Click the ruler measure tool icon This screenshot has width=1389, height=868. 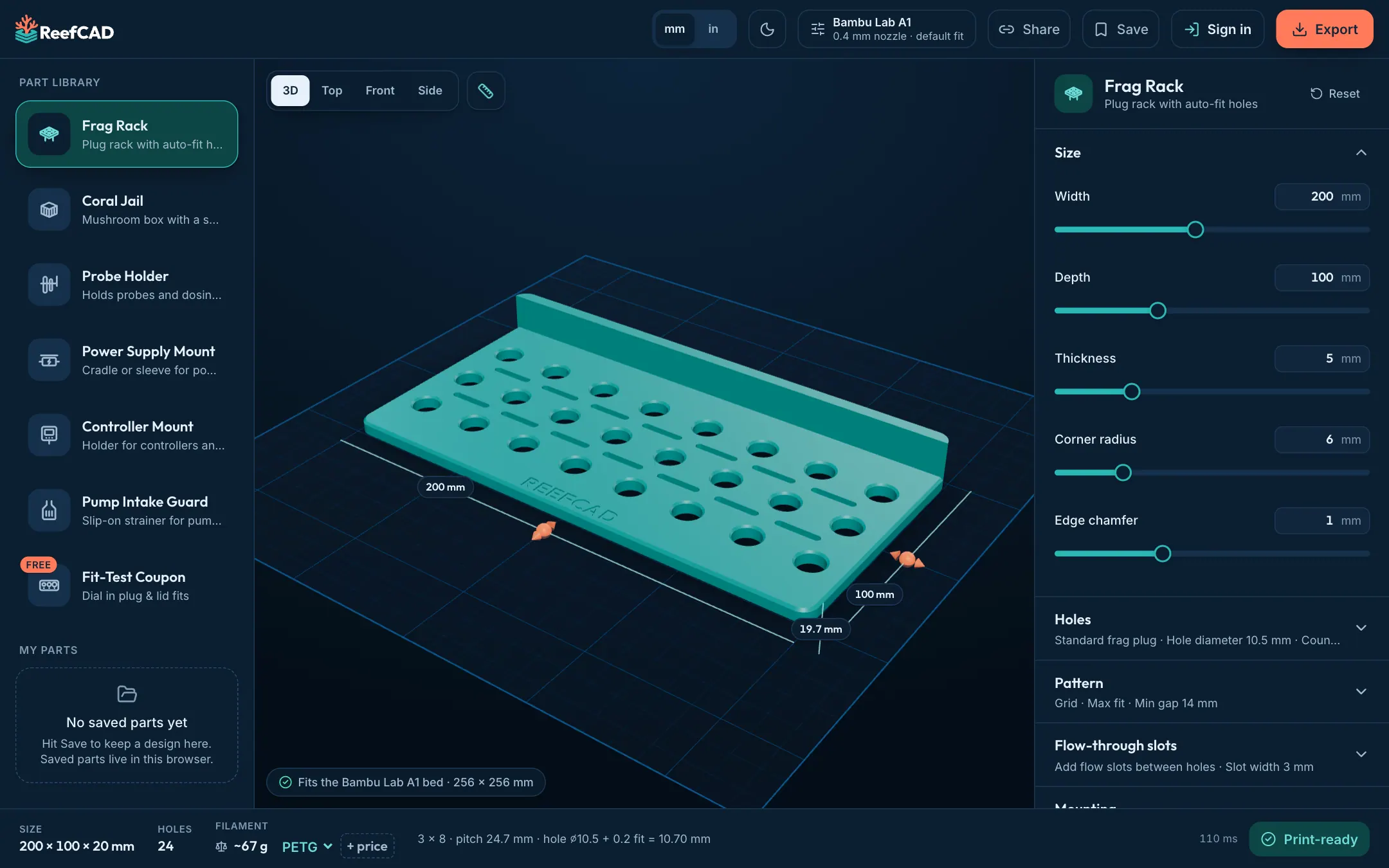pyautogui.click(x=486, y=91)
